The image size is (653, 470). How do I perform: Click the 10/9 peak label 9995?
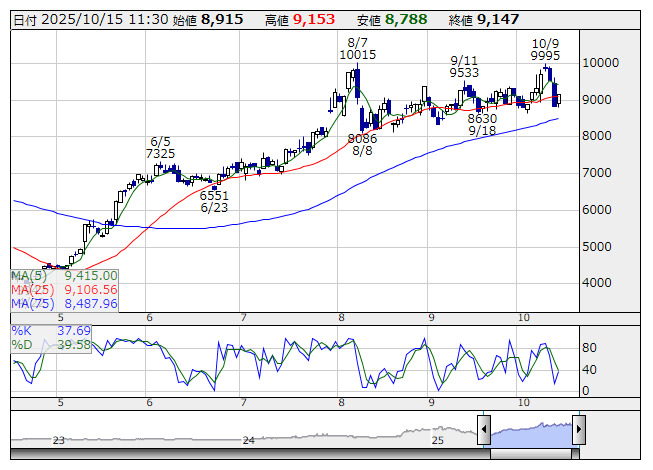coord(545,55)
